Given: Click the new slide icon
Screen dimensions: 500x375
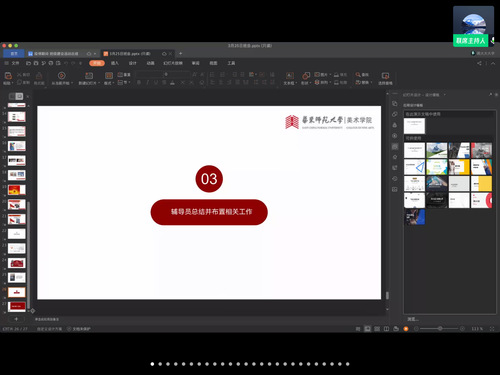Looking at the screenshot, I should coord(89,76).
